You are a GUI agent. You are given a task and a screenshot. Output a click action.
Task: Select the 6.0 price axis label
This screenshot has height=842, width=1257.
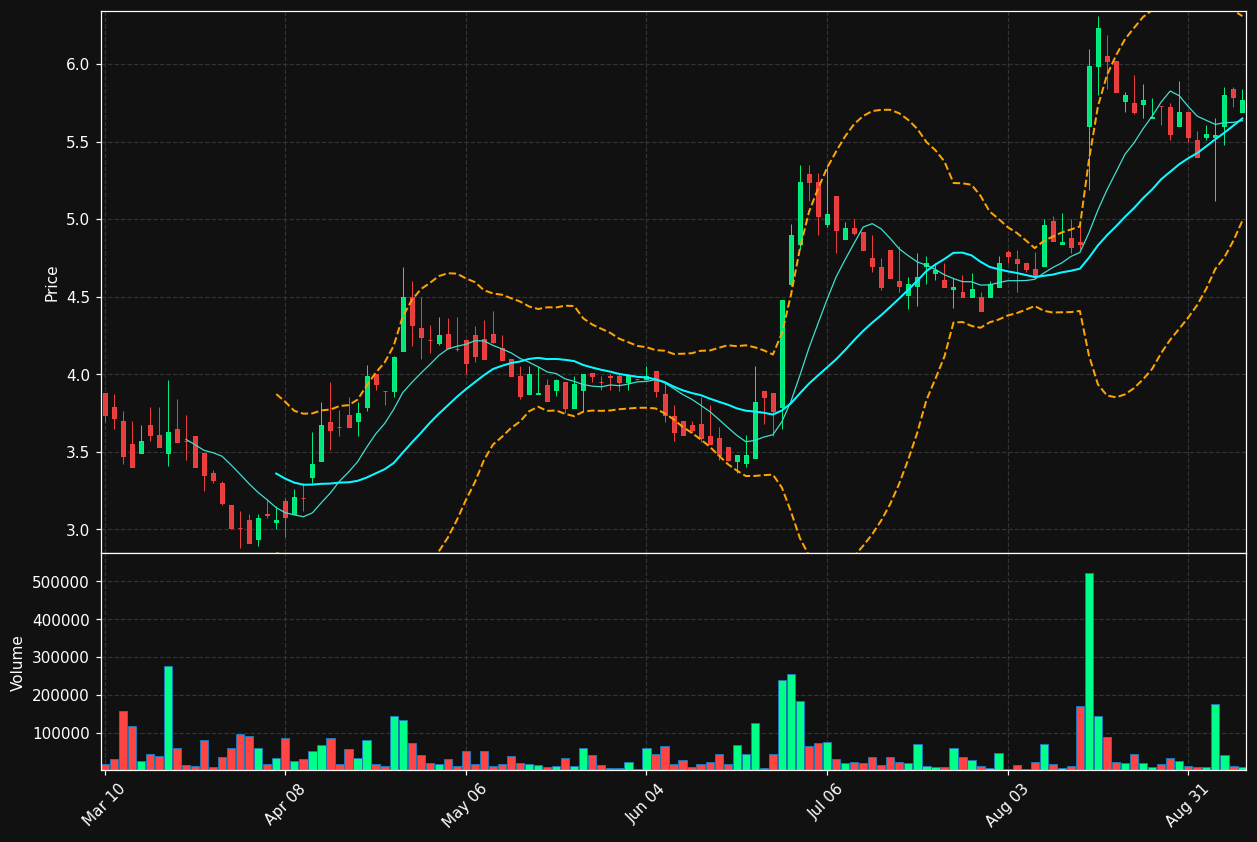(77, 65)
